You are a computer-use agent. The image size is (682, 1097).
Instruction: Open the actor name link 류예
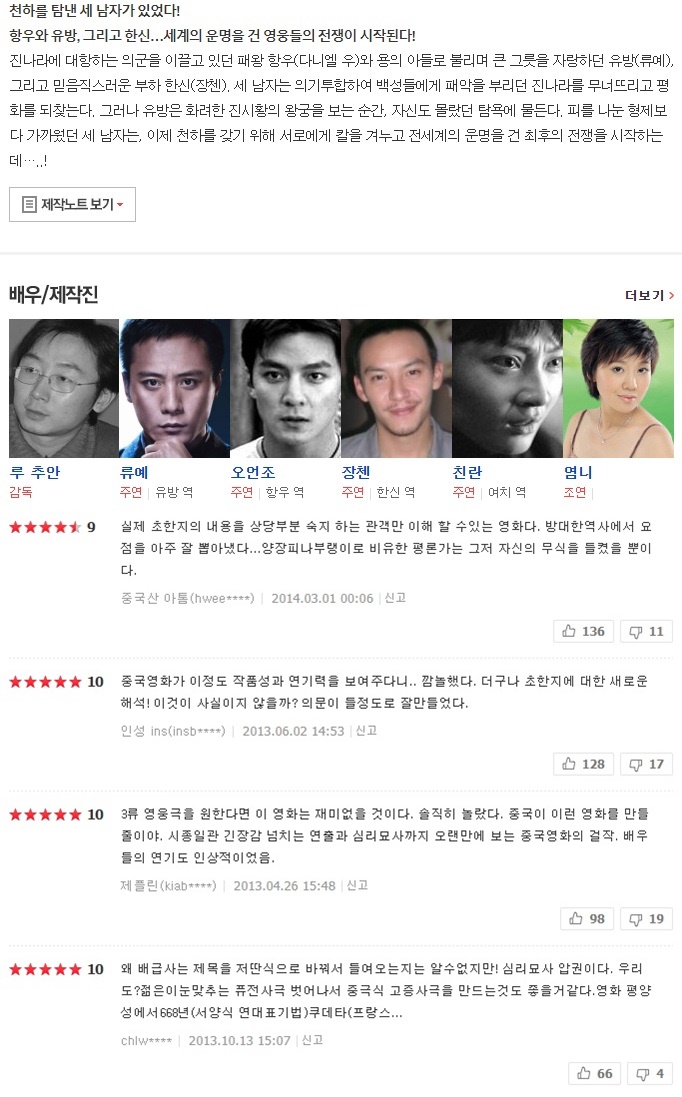click(134, 472)
